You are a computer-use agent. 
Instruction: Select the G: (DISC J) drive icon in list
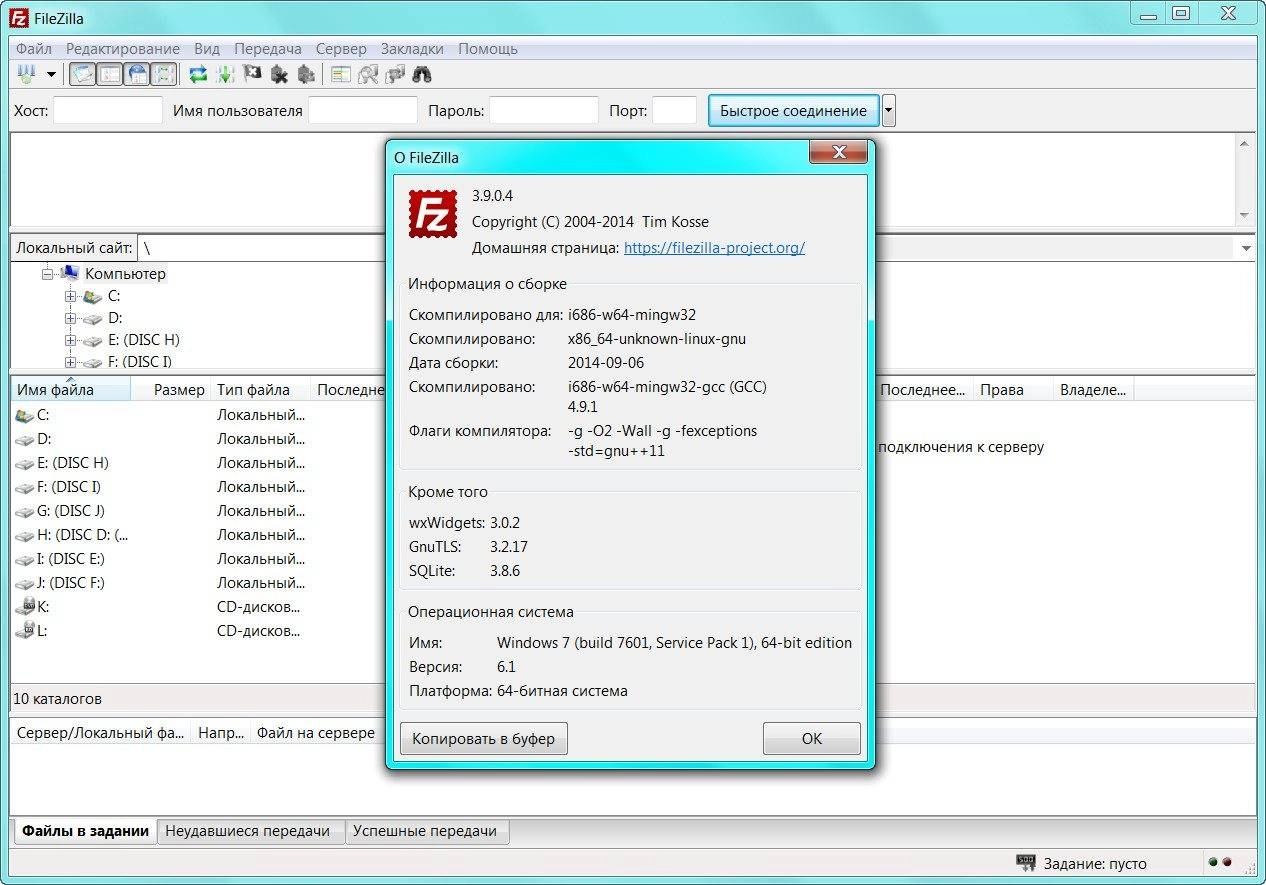pos(25,511)
